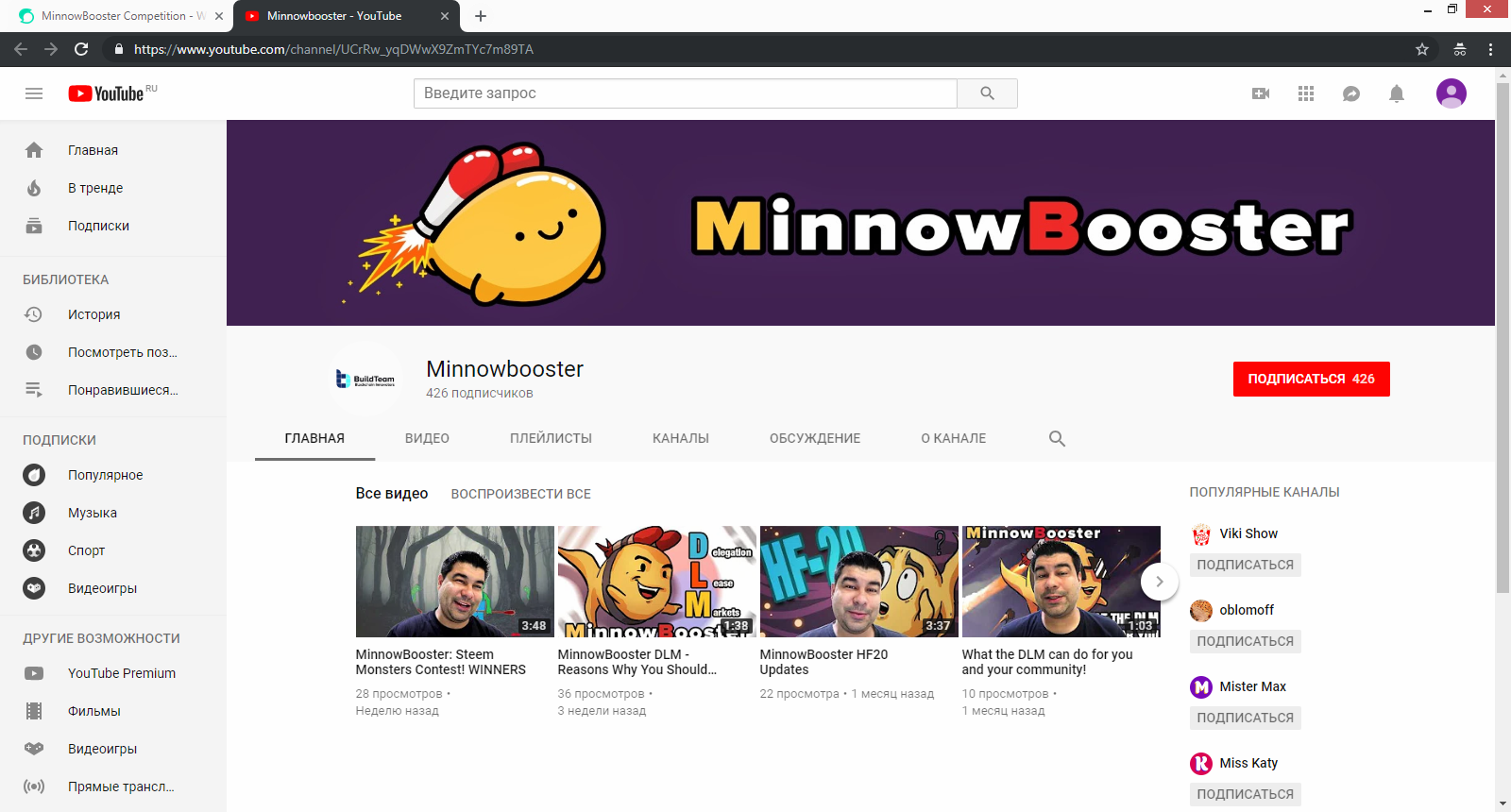Open Посмотреть позже in sidebar
The width and height of the screenshot is (1511, 812).
113,352
